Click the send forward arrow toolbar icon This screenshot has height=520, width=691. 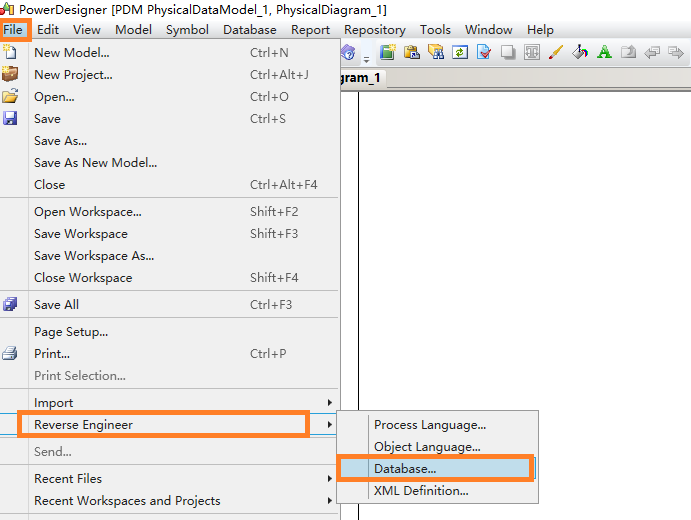click(x=676, y=52)
